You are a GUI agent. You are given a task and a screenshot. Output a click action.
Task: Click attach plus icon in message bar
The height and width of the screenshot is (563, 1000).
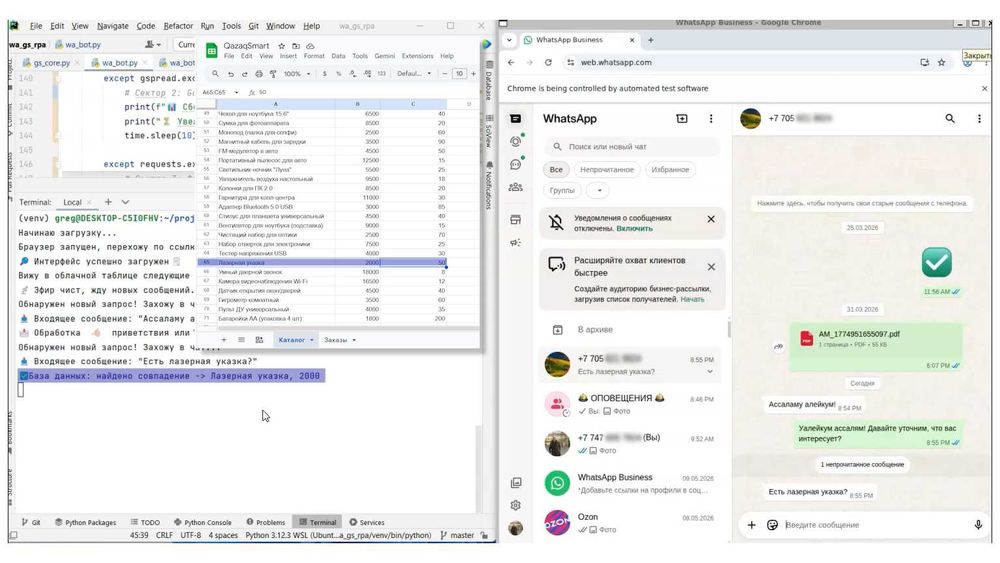pos(751,525)
